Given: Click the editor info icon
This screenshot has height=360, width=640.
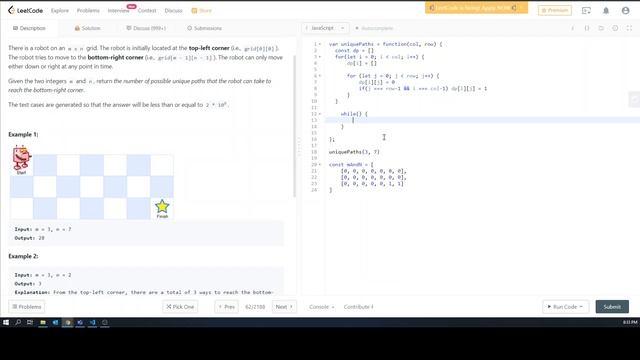Looking at the screenshot, I should click(572, 28).
